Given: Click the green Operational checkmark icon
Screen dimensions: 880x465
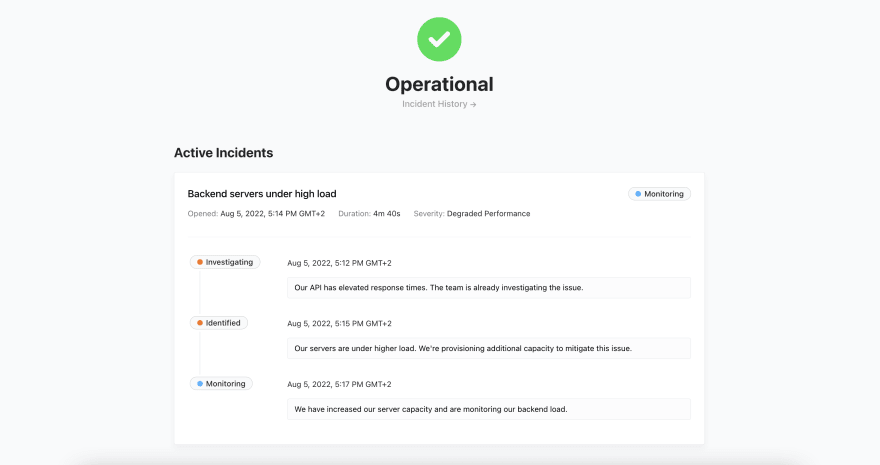Looking at the screenshot, I should [439, 39].
